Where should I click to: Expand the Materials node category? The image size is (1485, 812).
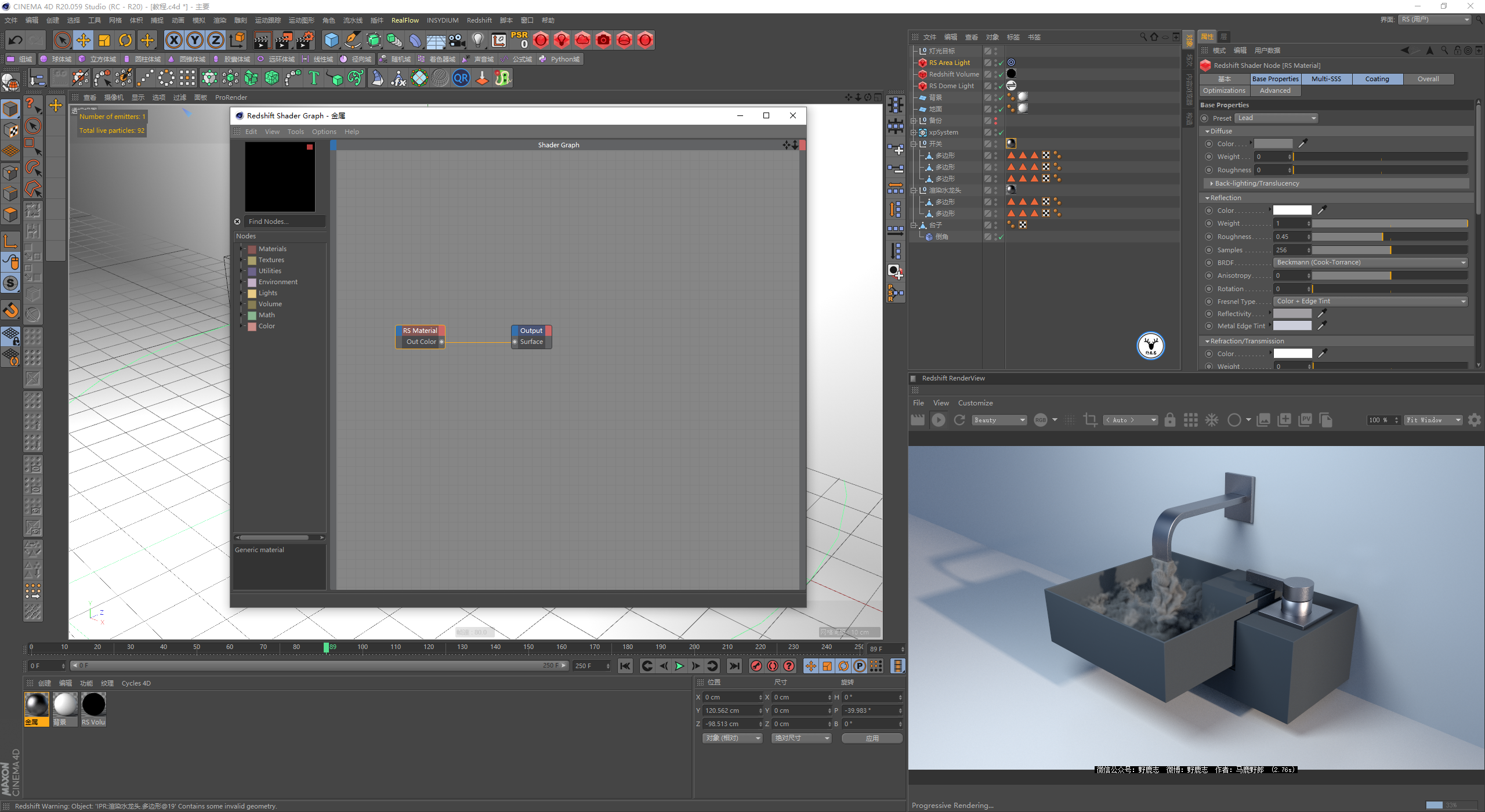[x=242, y=249]
